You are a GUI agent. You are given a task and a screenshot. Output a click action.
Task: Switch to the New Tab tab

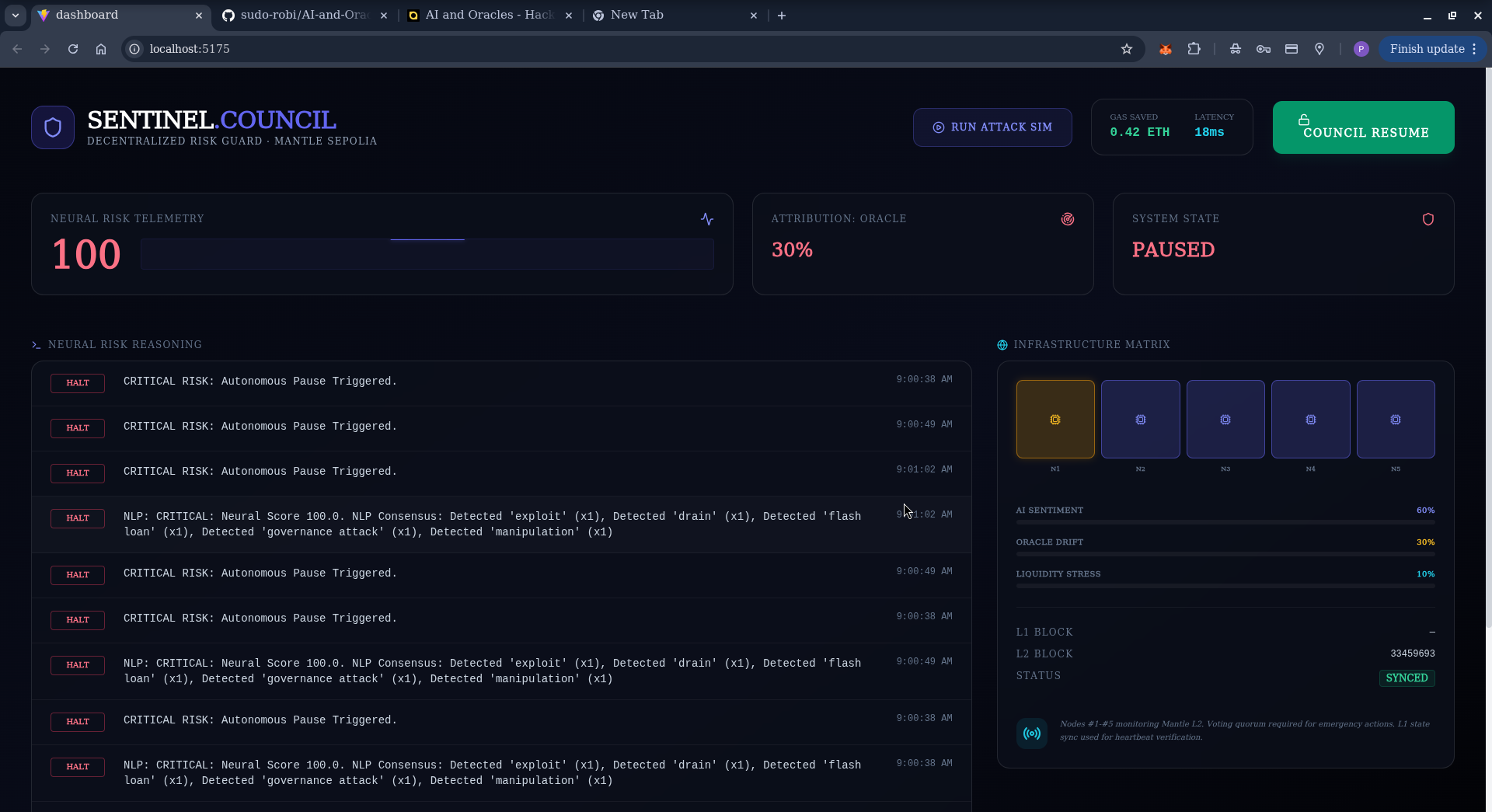tap(675, 16)
